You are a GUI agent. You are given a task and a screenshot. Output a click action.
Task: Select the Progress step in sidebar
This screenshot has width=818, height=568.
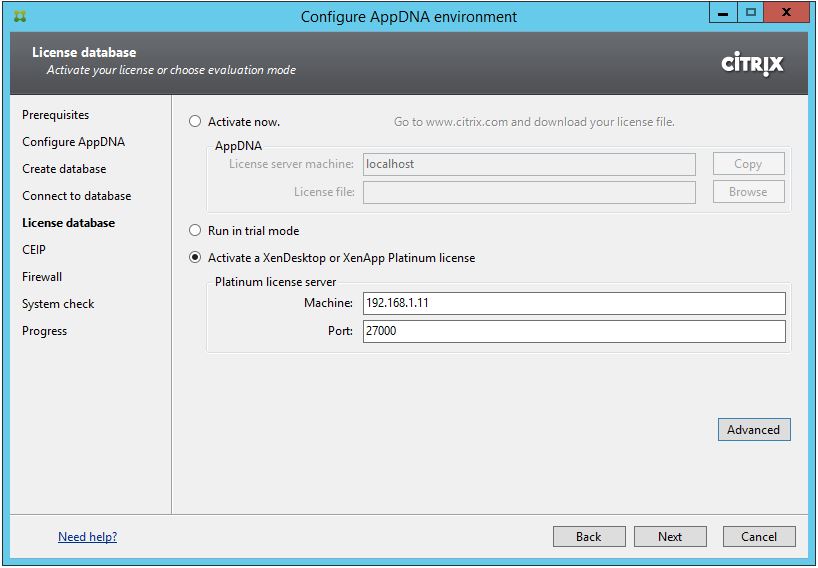(x=44, y=331)
